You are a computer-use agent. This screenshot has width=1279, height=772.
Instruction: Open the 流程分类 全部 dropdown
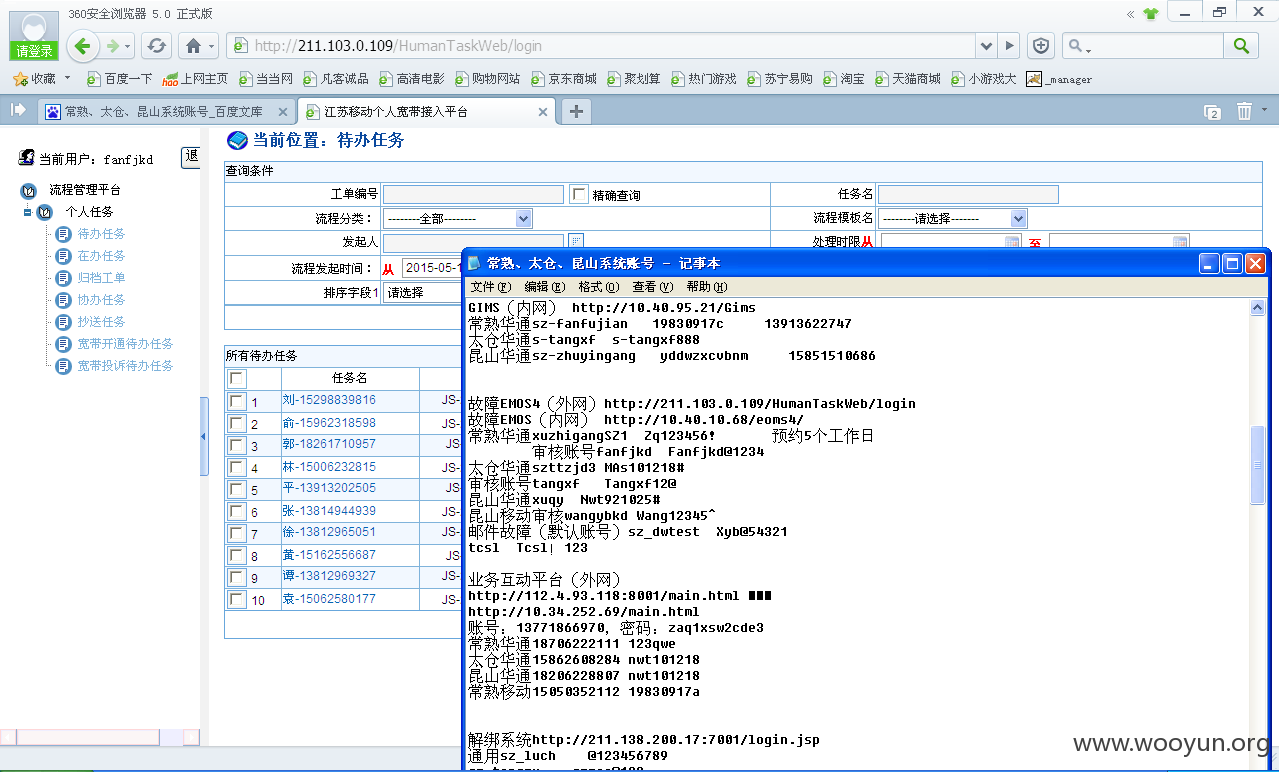458,218
